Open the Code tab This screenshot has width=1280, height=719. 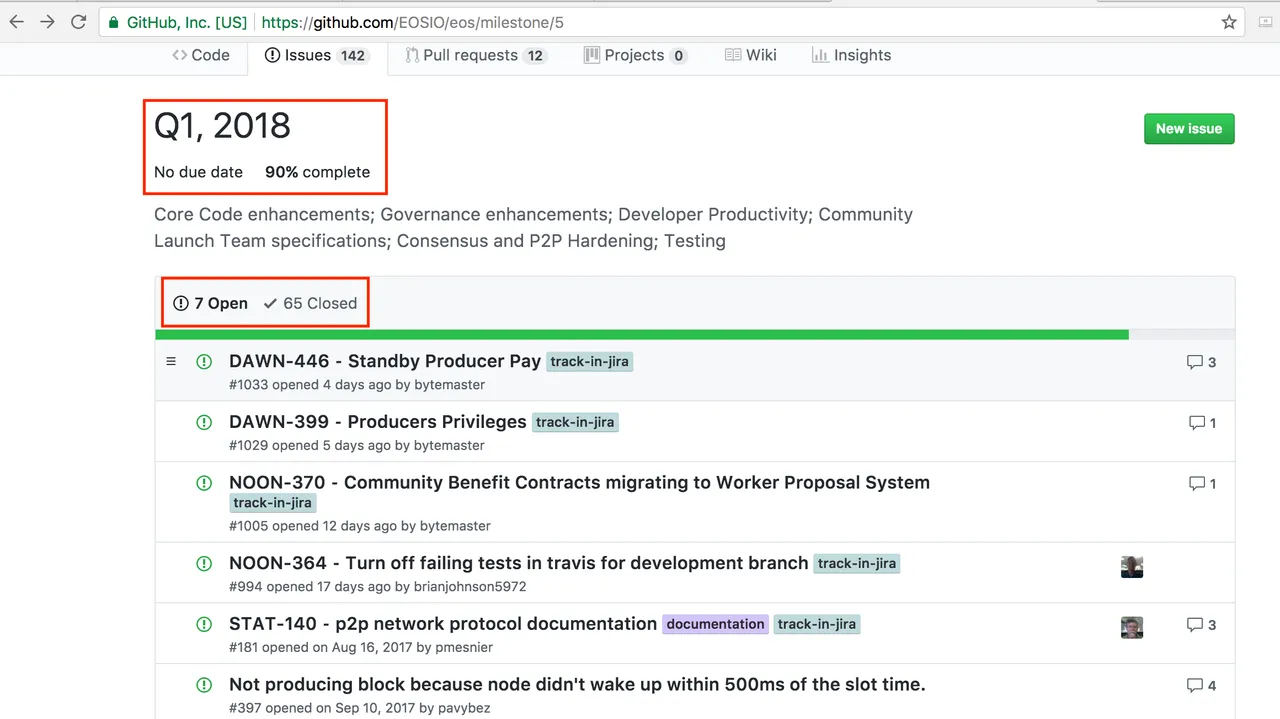point(201,55)
